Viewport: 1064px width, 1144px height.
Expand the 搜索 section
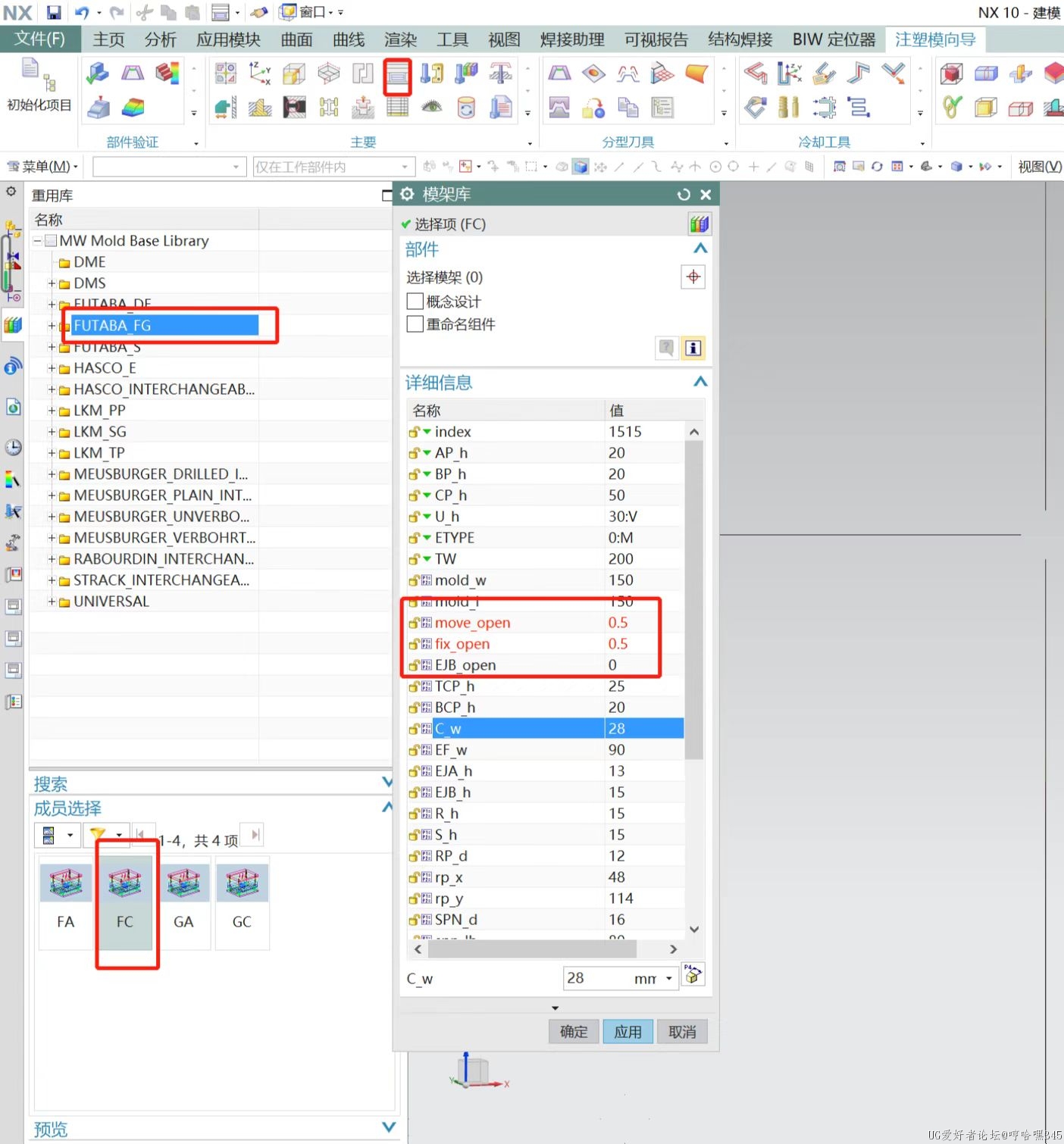pos(387,782)
